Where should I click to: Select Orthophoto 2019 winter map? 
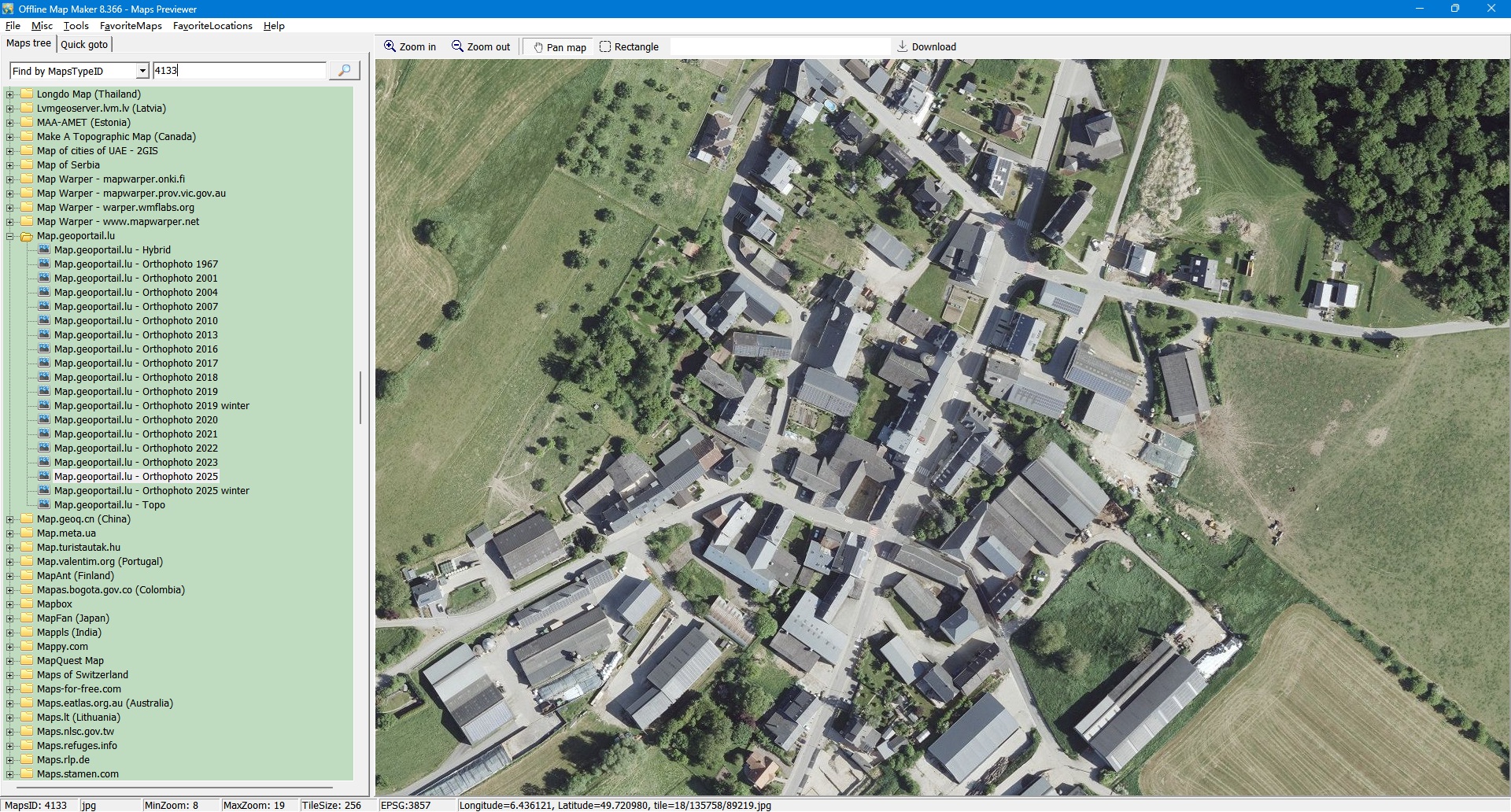(x=151, y=406)
